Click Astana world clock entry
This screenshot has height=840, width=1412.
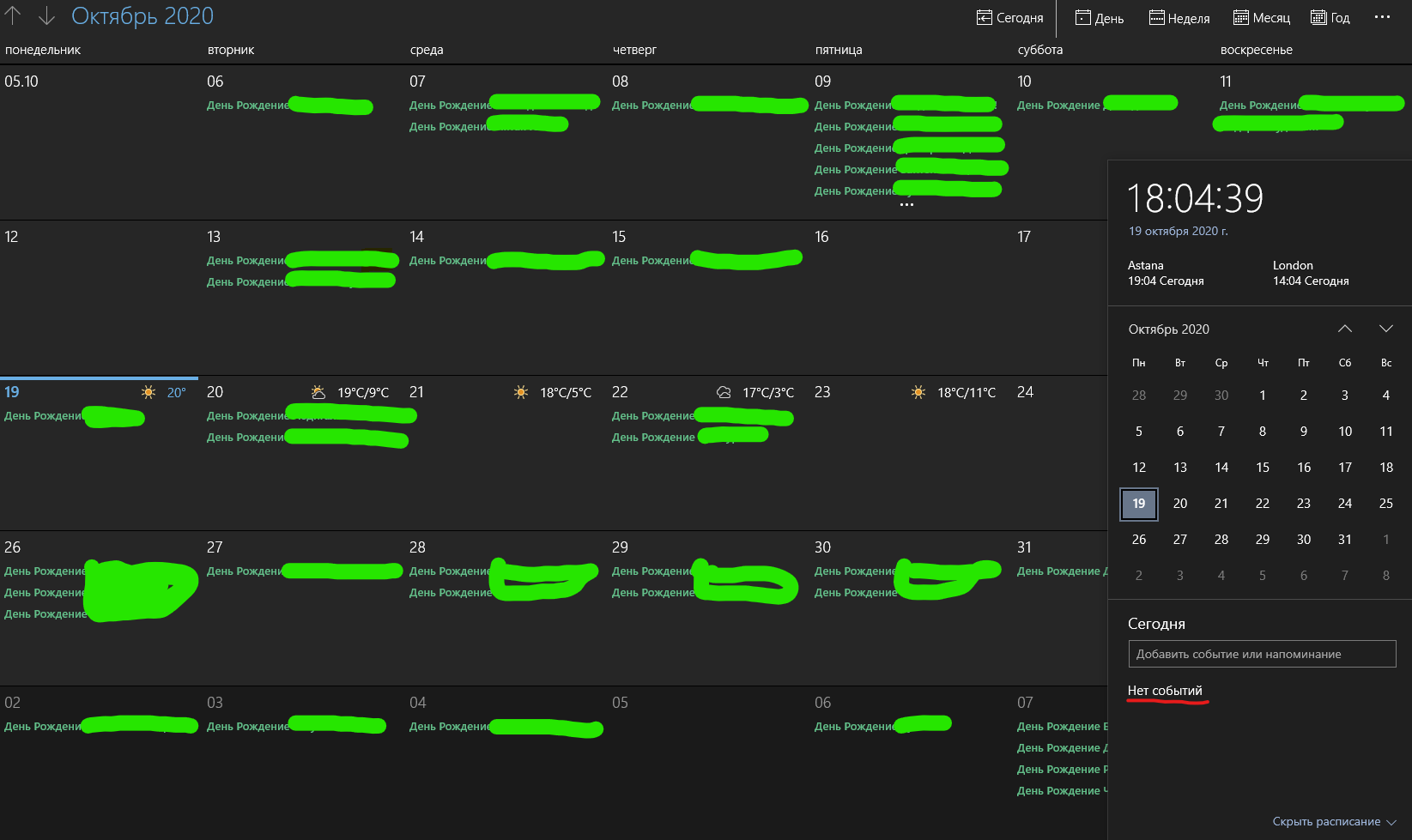pos(1166,273)
